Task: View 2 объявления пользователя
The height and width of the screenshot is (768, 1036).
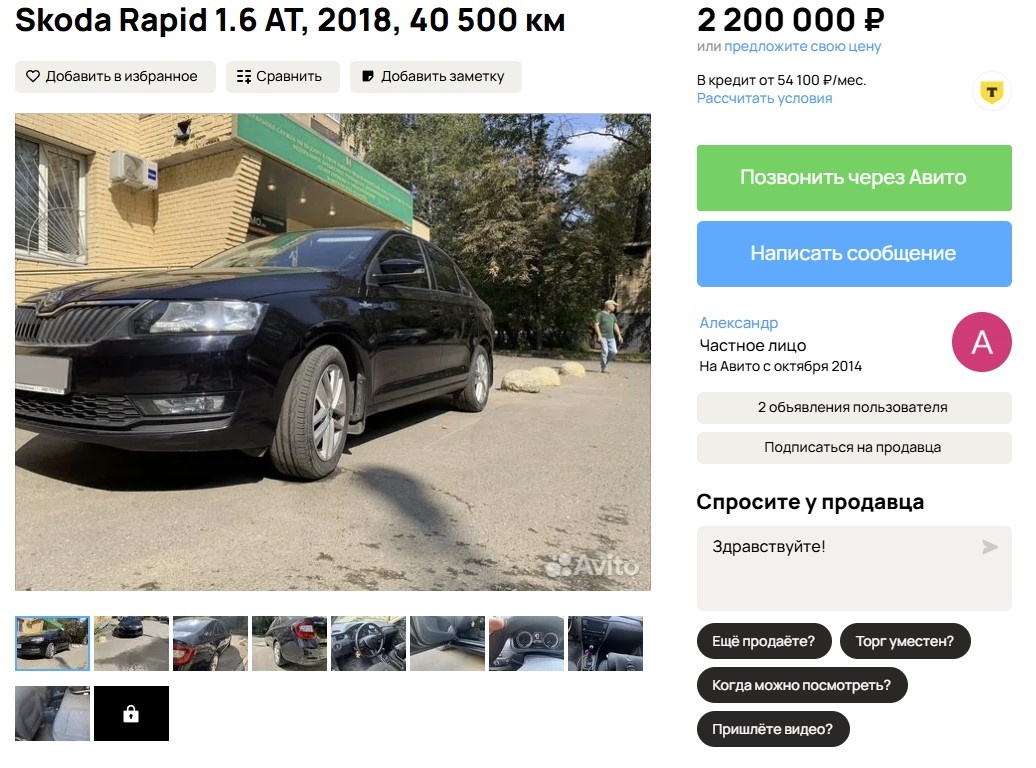Action: click(854, 408)
